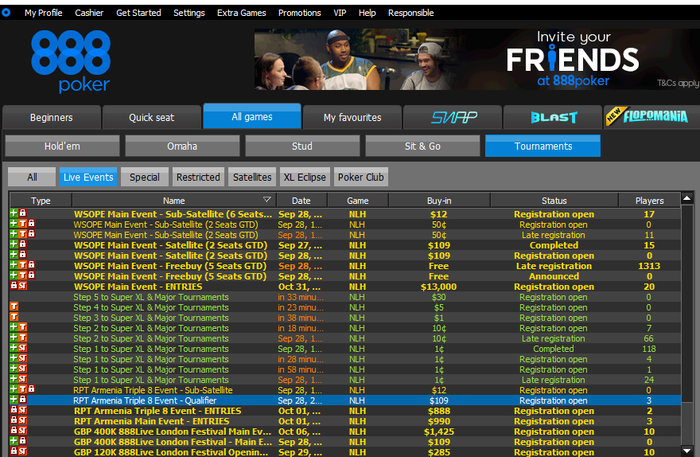This screenshot has height=457, width=700.
Task: Filter tournaments by Special
Action: (144, 177)
